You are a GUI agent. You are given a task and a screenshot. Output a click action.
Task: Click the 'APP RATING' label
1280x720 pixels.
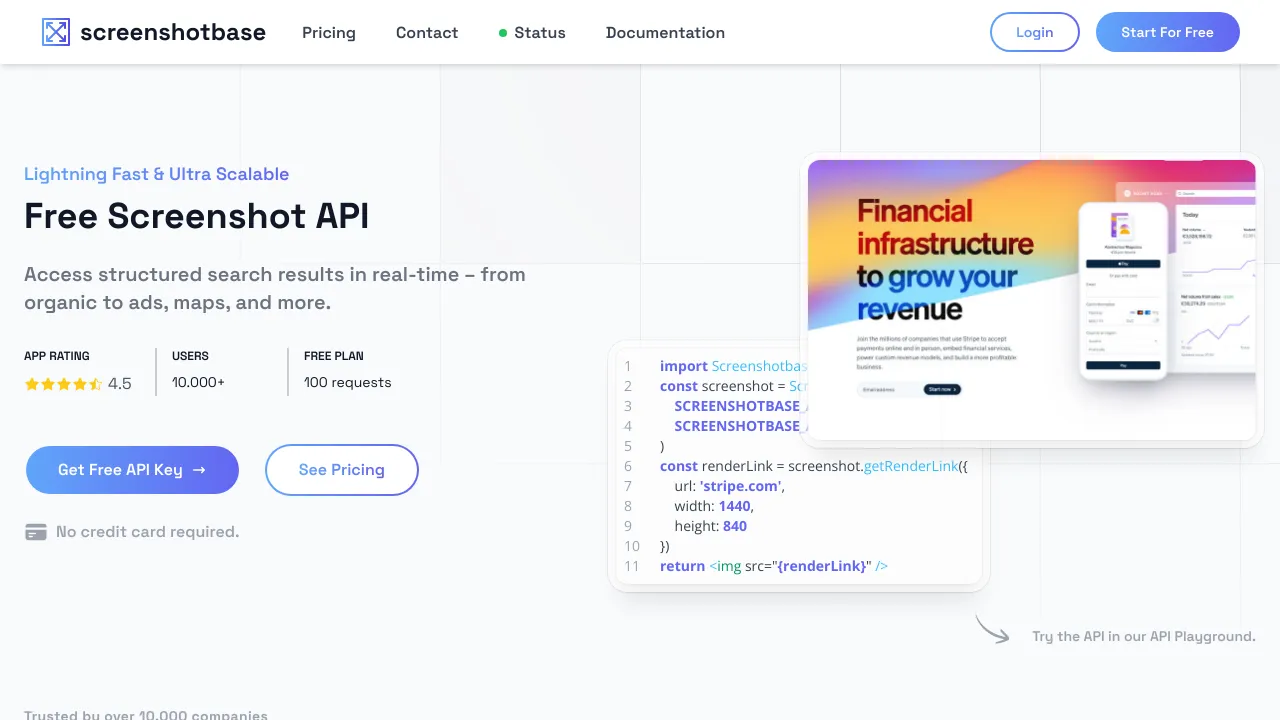[x=57, y=356]
